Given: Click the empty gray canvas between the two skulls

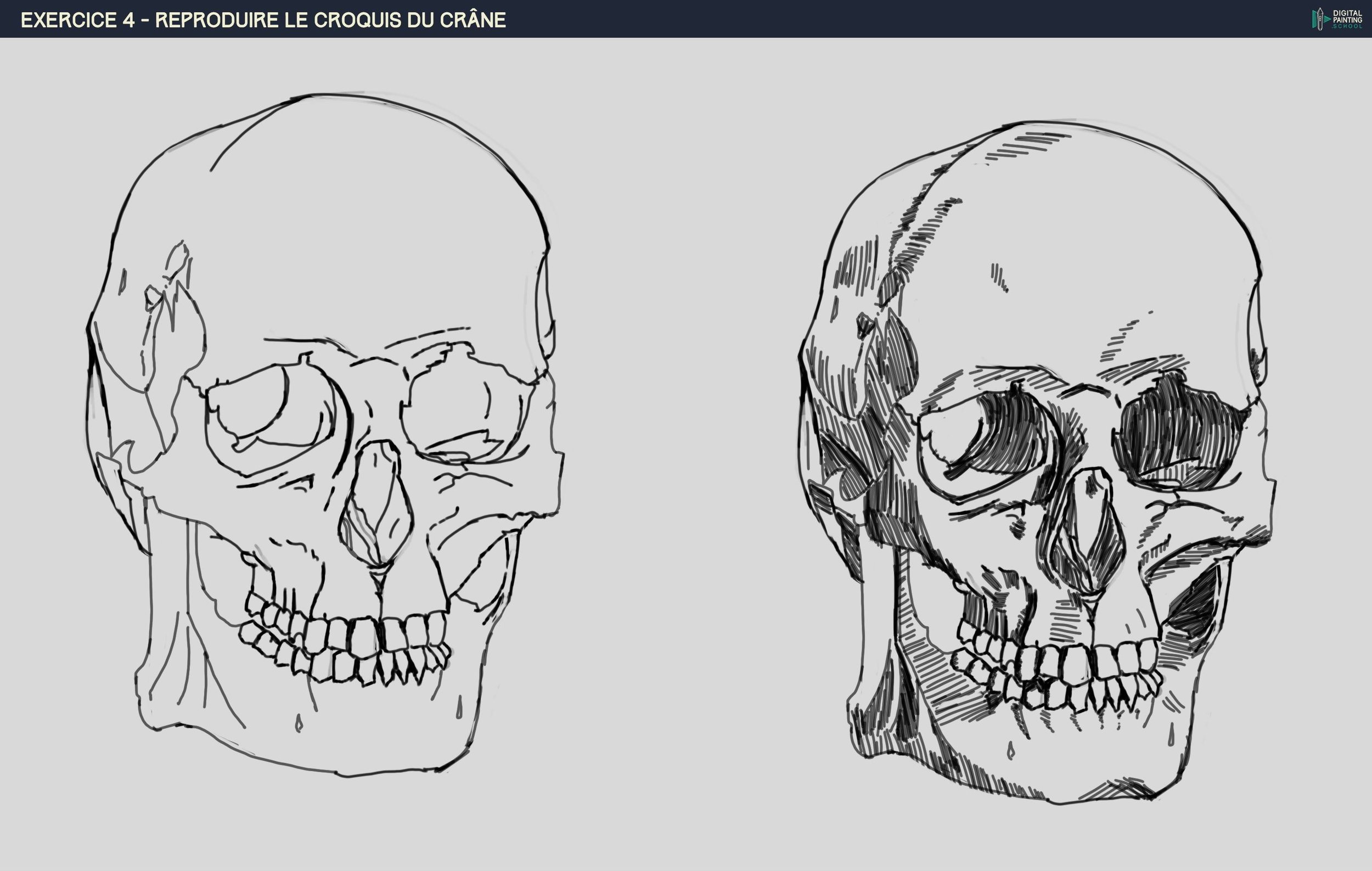Looking at the screenshot, I should [678, 433].
